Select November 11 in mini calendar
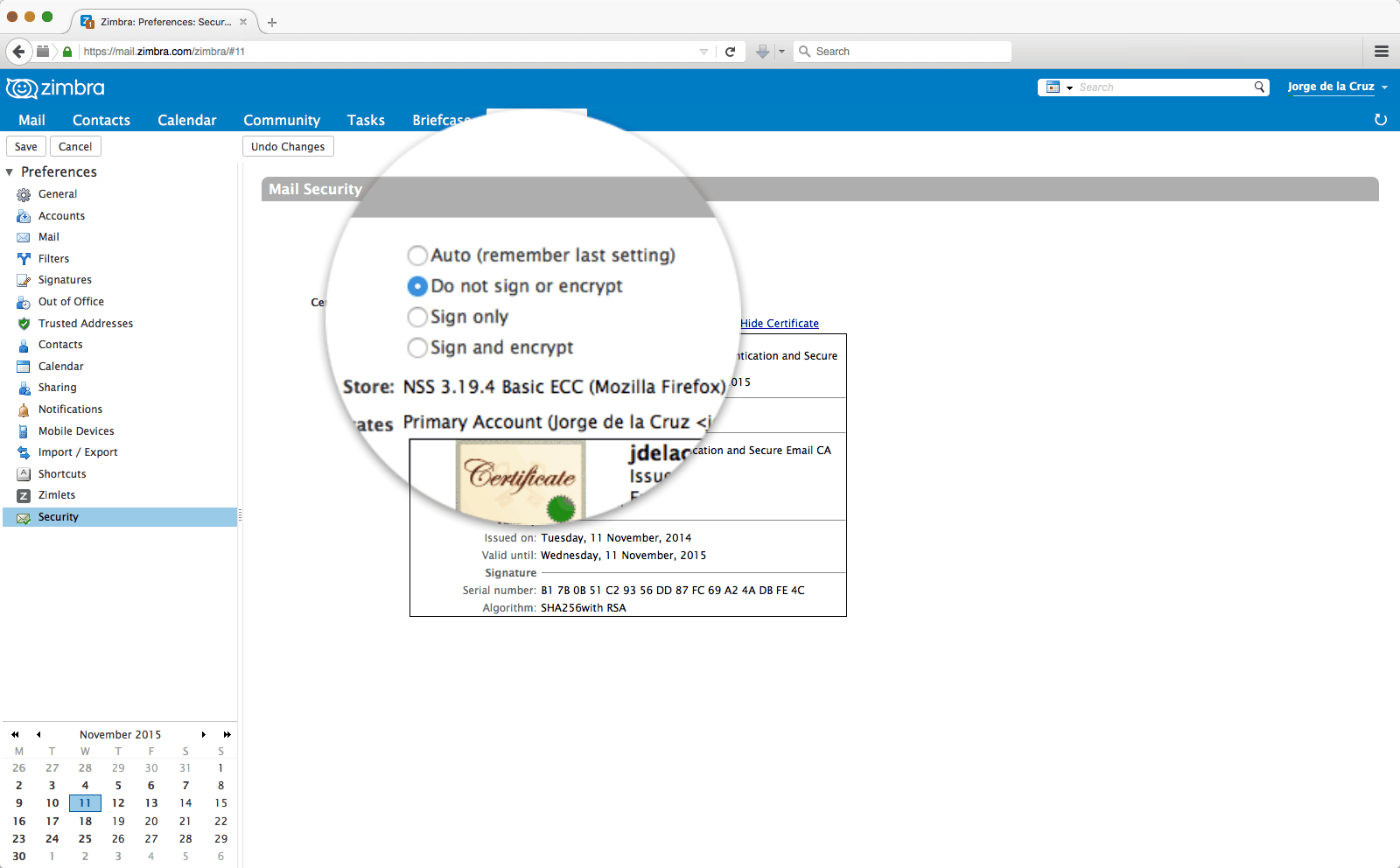1400x868 pixels. [x=85, y=803]
